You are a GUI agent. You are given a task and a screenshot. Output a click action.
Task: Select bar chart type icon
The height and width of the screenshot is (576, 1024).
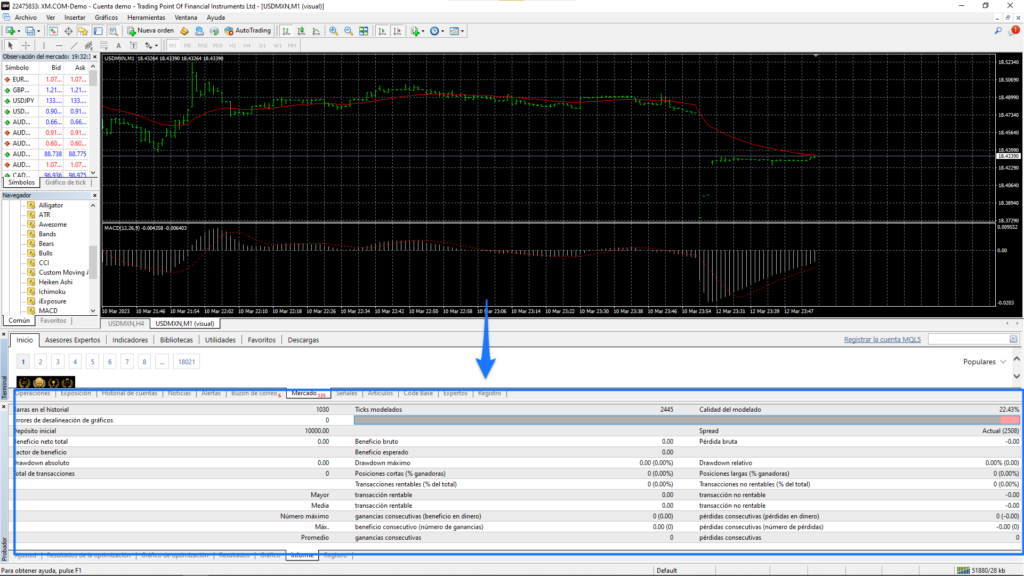pyautogui.click(x=286, y=31)
